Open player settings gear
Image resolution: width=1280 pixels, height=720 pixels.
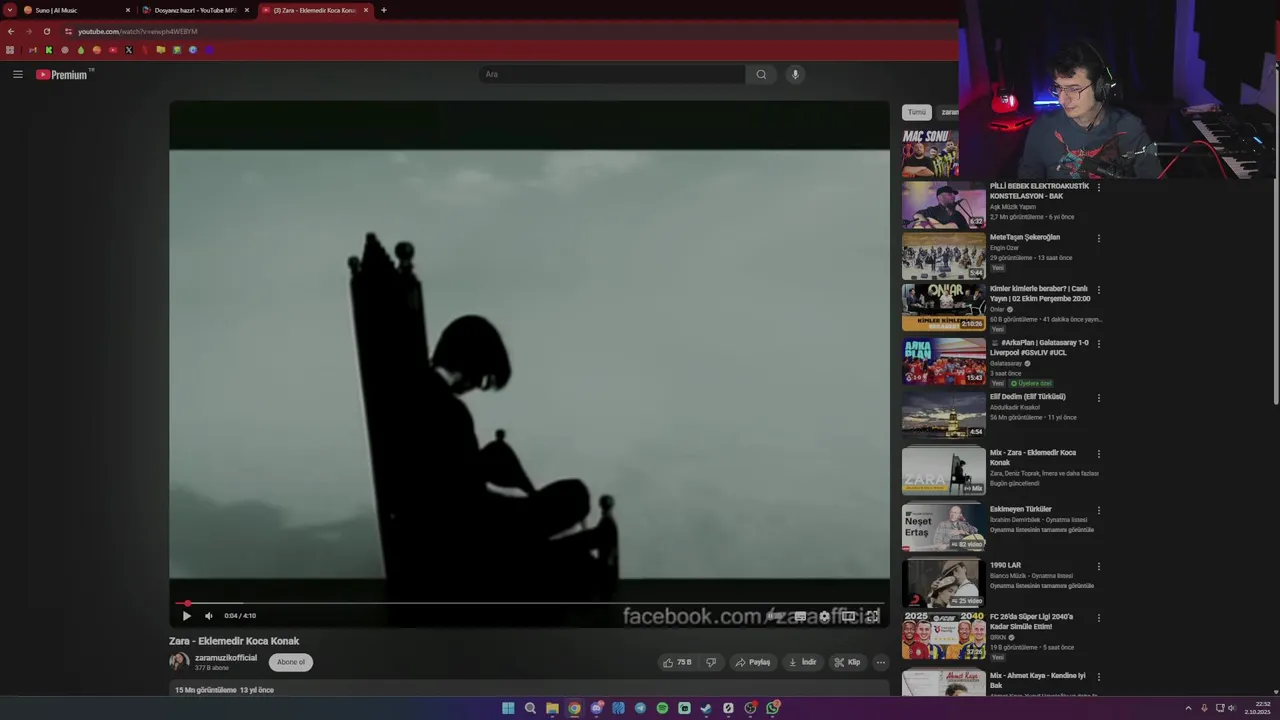824,616
